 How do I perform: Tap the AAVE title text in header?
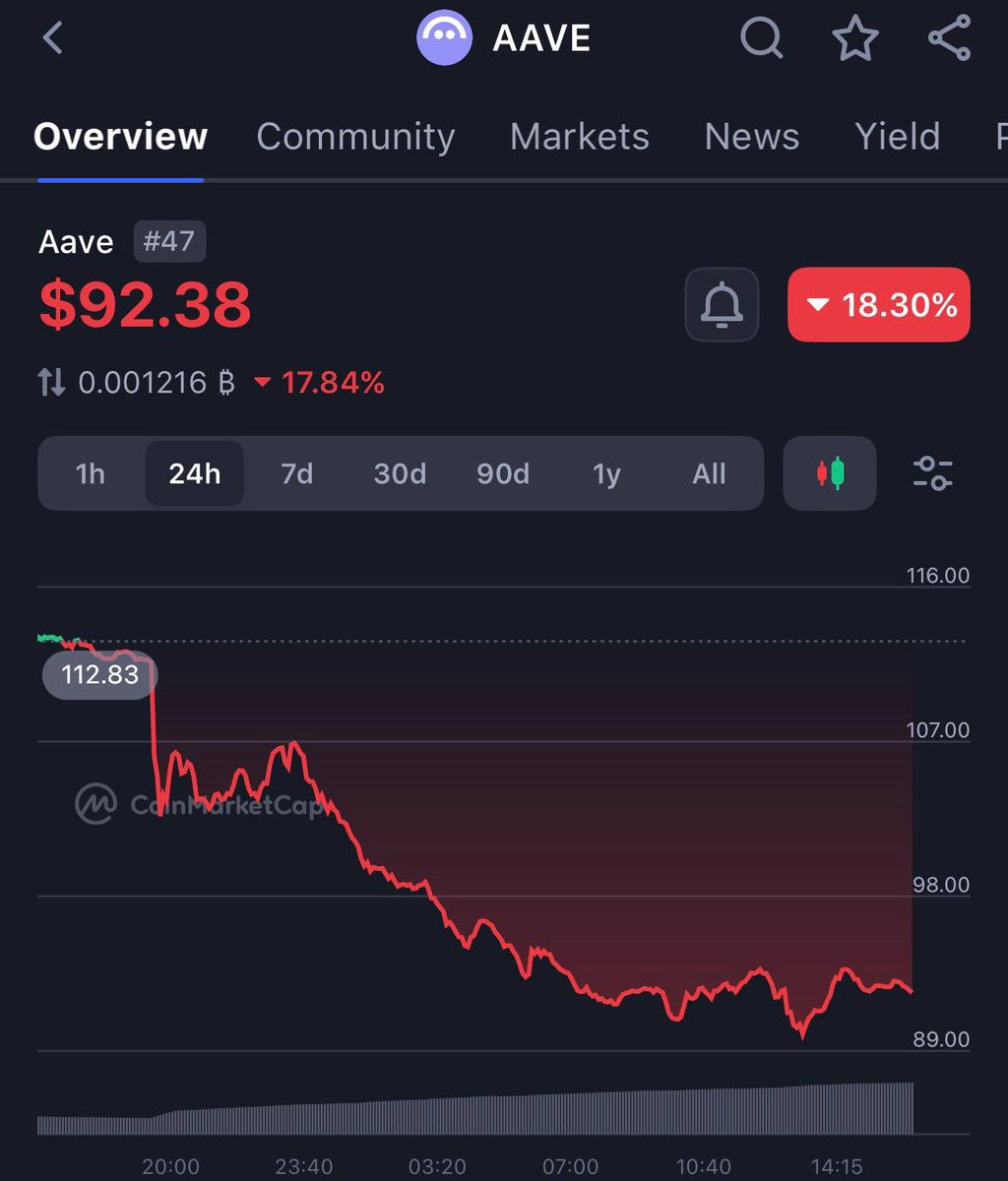(x=541, y=38)
